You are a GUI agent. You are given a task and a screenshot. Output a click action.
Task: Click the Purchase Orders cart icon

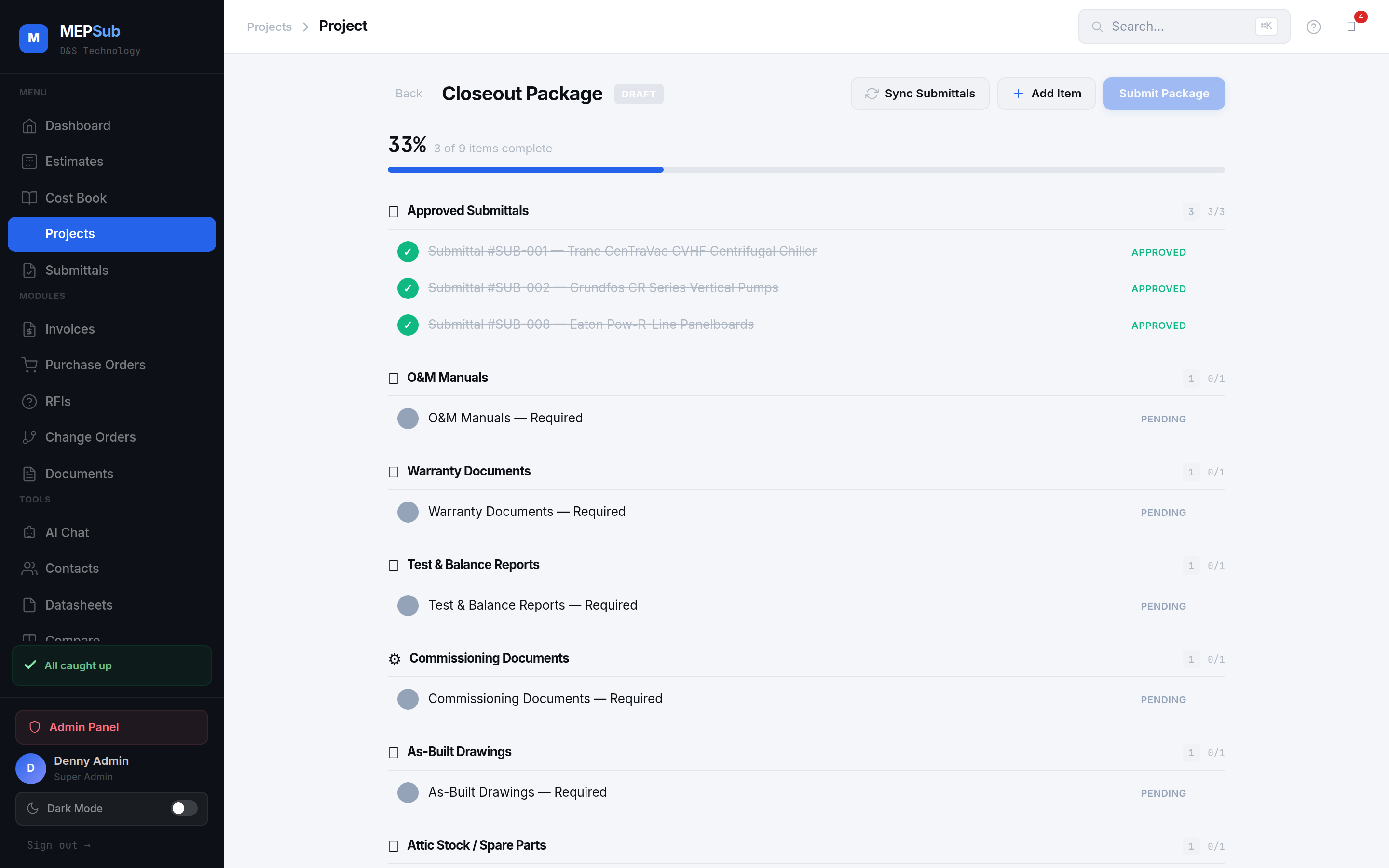(x=29, y=365)
